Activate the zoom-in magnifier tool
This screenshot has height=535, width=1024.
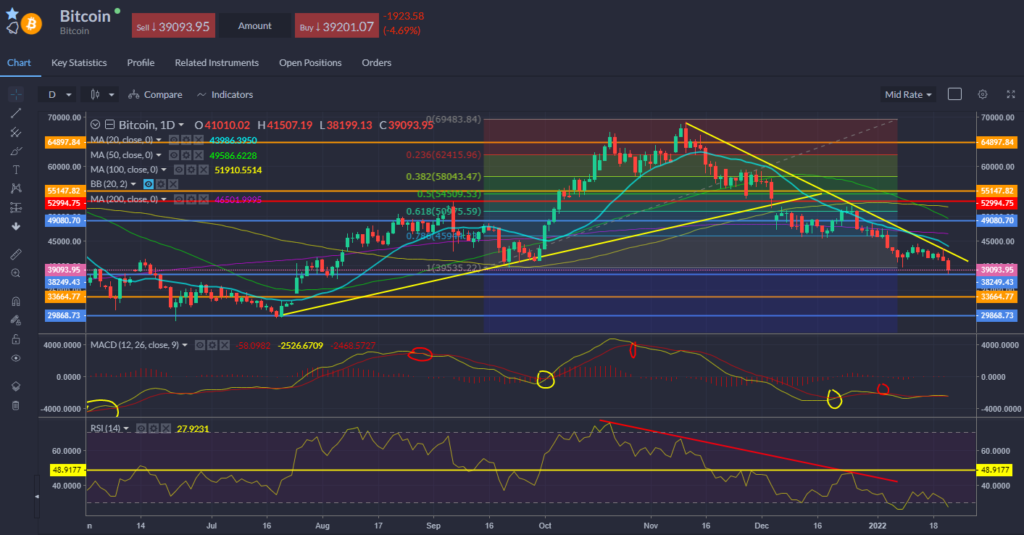click(15, 272)
